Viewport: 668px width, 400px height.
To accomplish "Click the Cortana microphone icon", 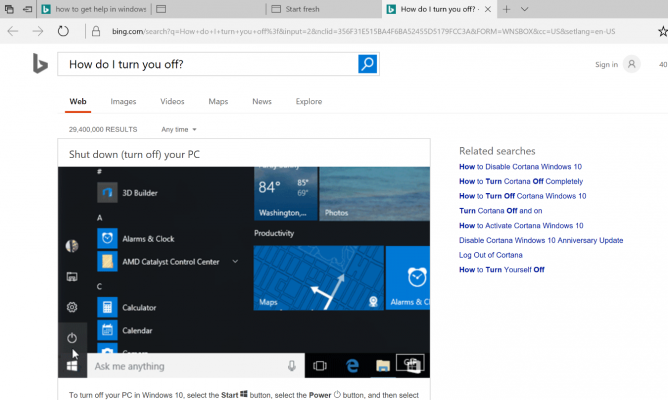I will (x=292, y=366).
